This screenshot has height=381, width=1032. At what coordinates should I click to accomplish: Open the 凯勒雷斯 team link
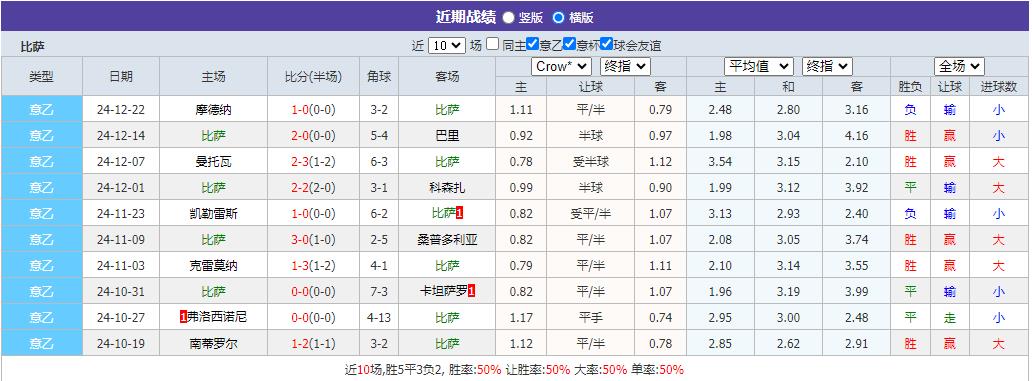pyautogui.click(x=213, y=214)
